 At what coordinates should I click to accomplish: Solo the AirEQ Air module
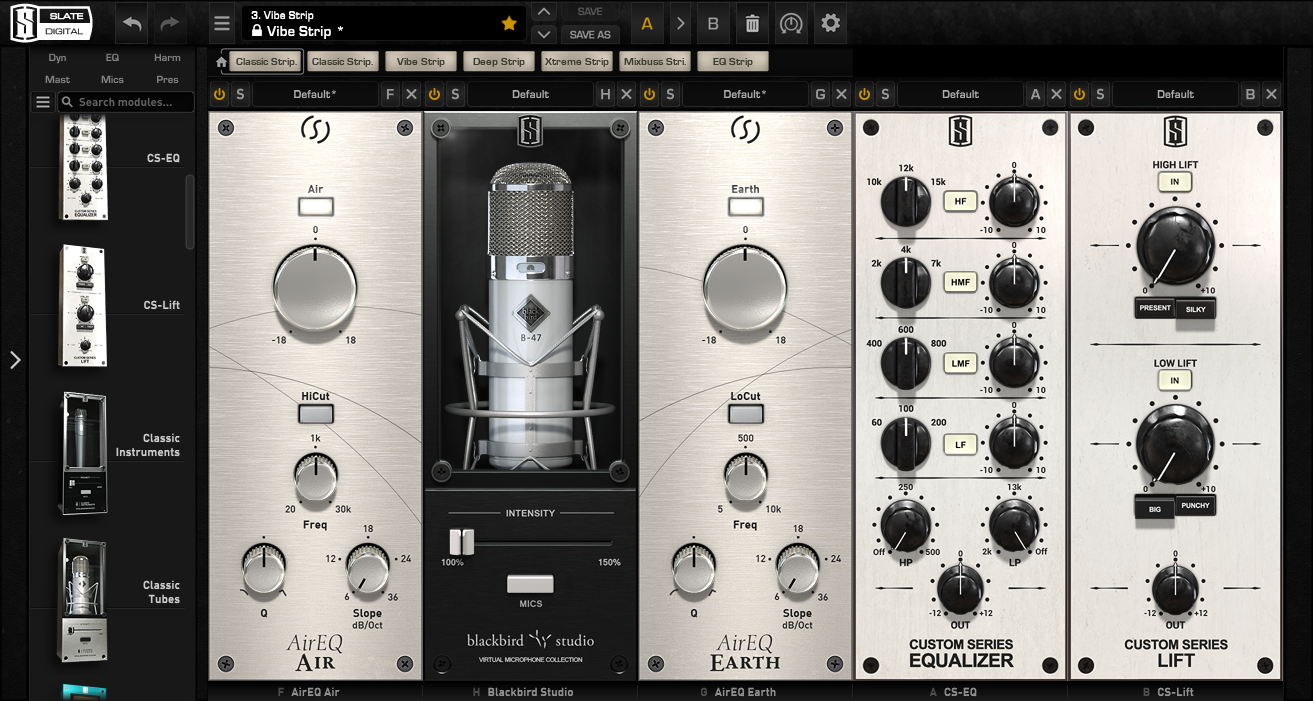(x=240, y=94)
